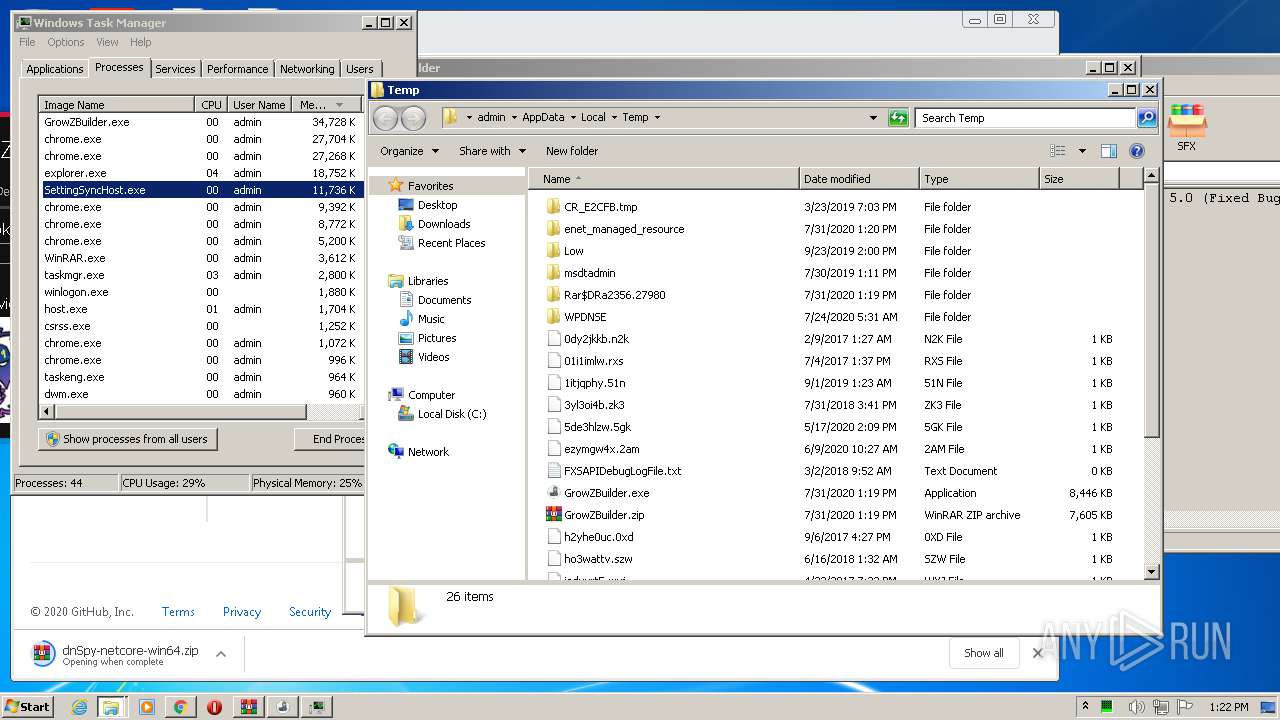The width and height of the screenshot is (1280, 720).
Task: Click the Forward arrow in Explorer
Action: pos(413,118)
